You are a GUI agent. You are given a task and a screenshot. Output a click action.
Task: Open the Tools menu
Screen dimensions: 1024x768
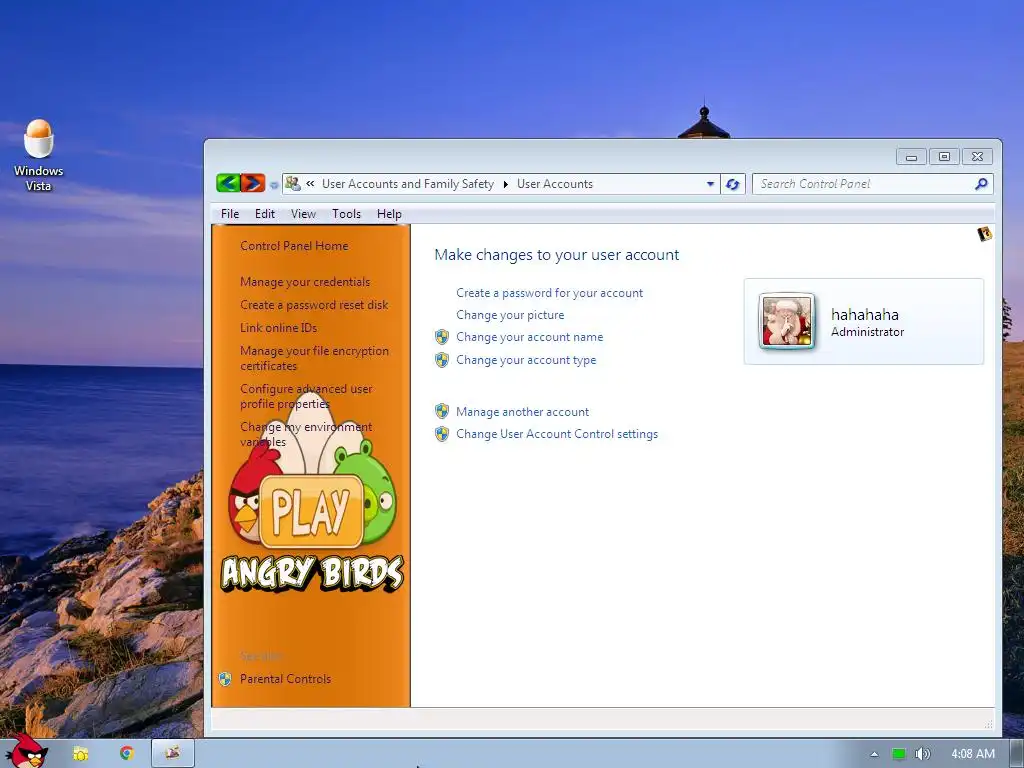click(346, 214)
